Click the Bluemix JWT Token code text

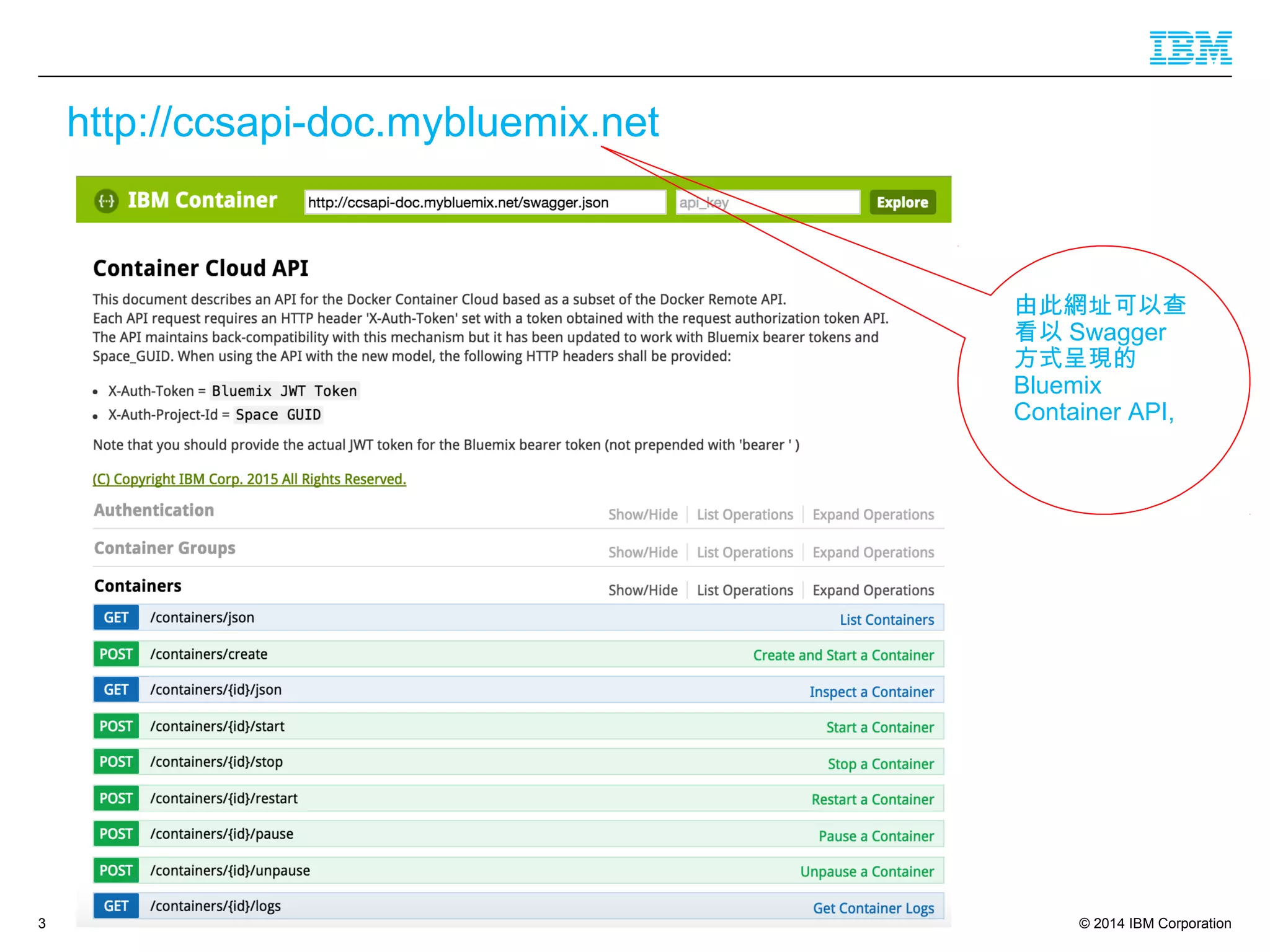(x=285, y=391)
